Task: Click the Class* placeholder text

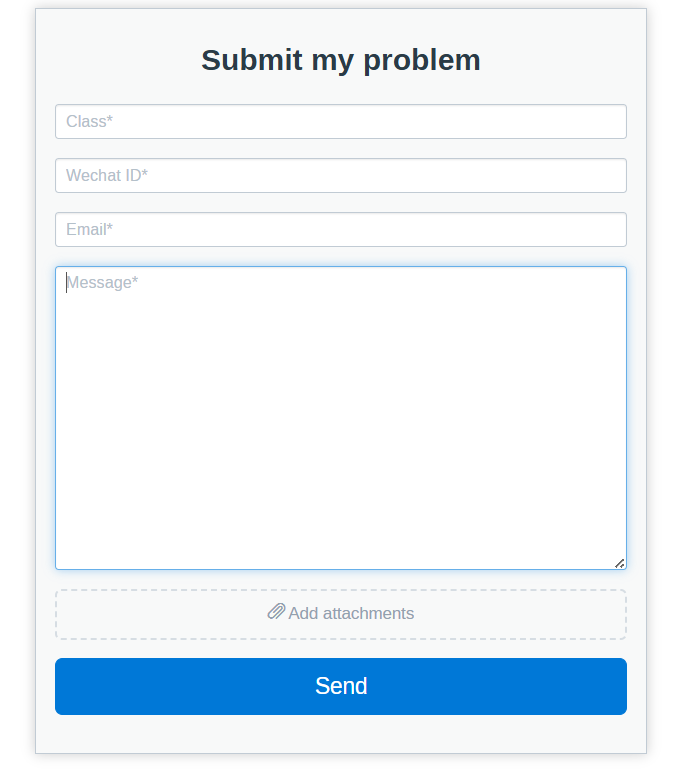Action: [89, 122]
